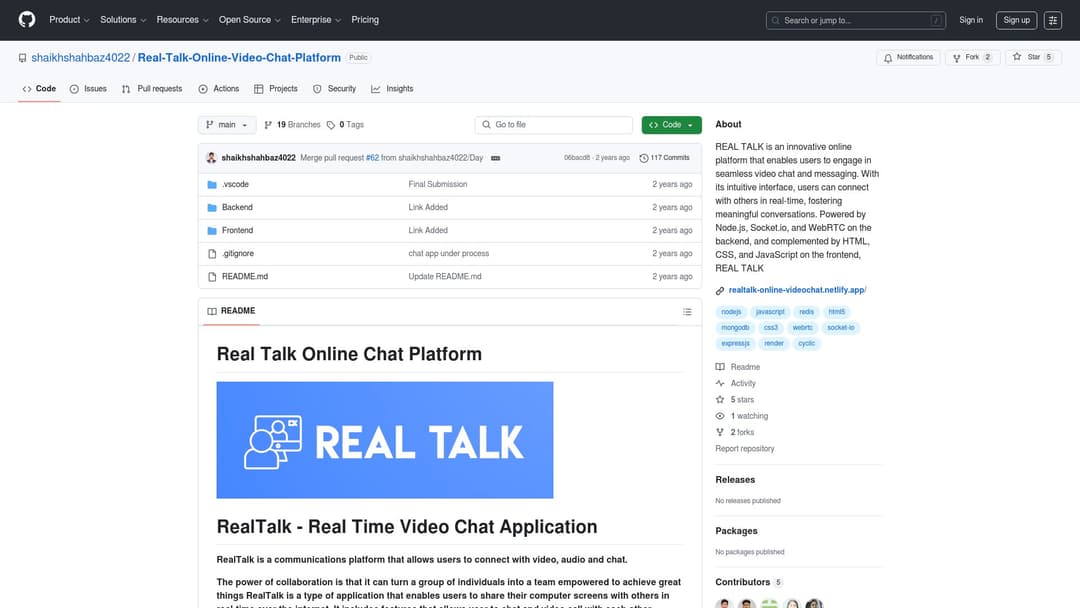Click the Notifications bell button
The height and width of the screenshot is (608, 1080).
point(908,58)
